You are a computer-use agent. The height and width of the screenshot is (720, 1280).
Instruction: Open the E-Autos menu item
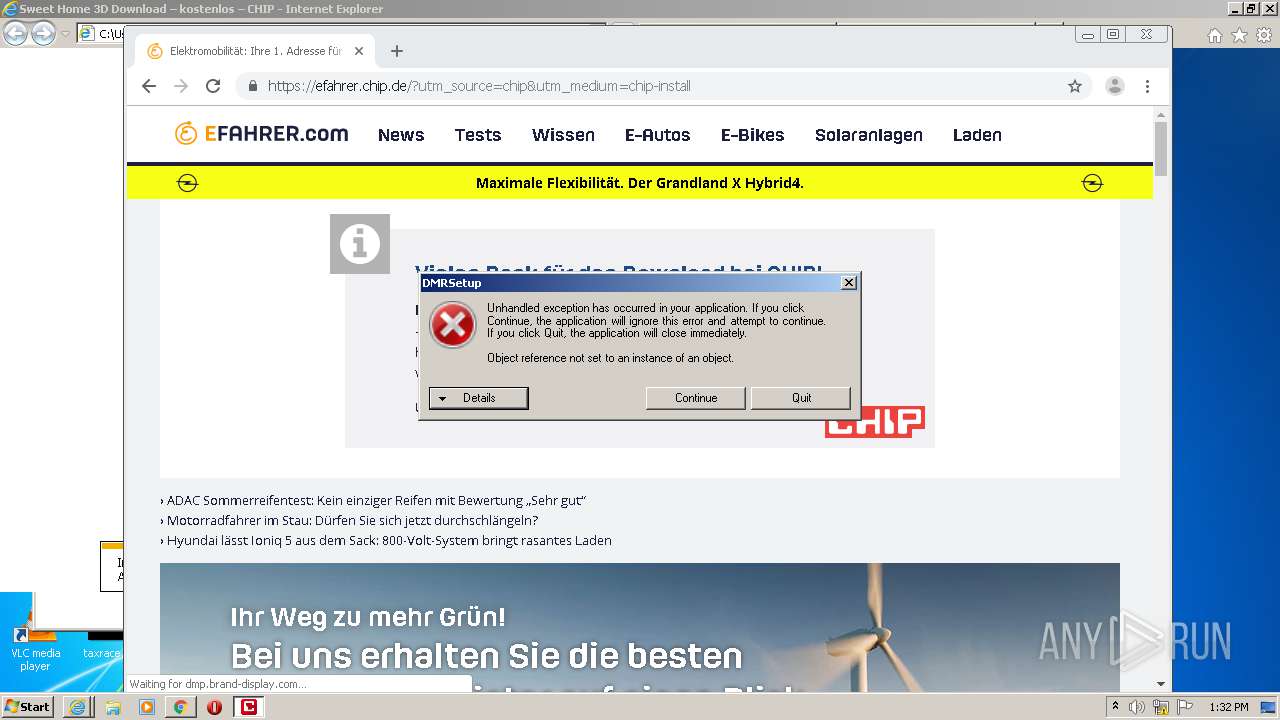[x=658, y=135]
